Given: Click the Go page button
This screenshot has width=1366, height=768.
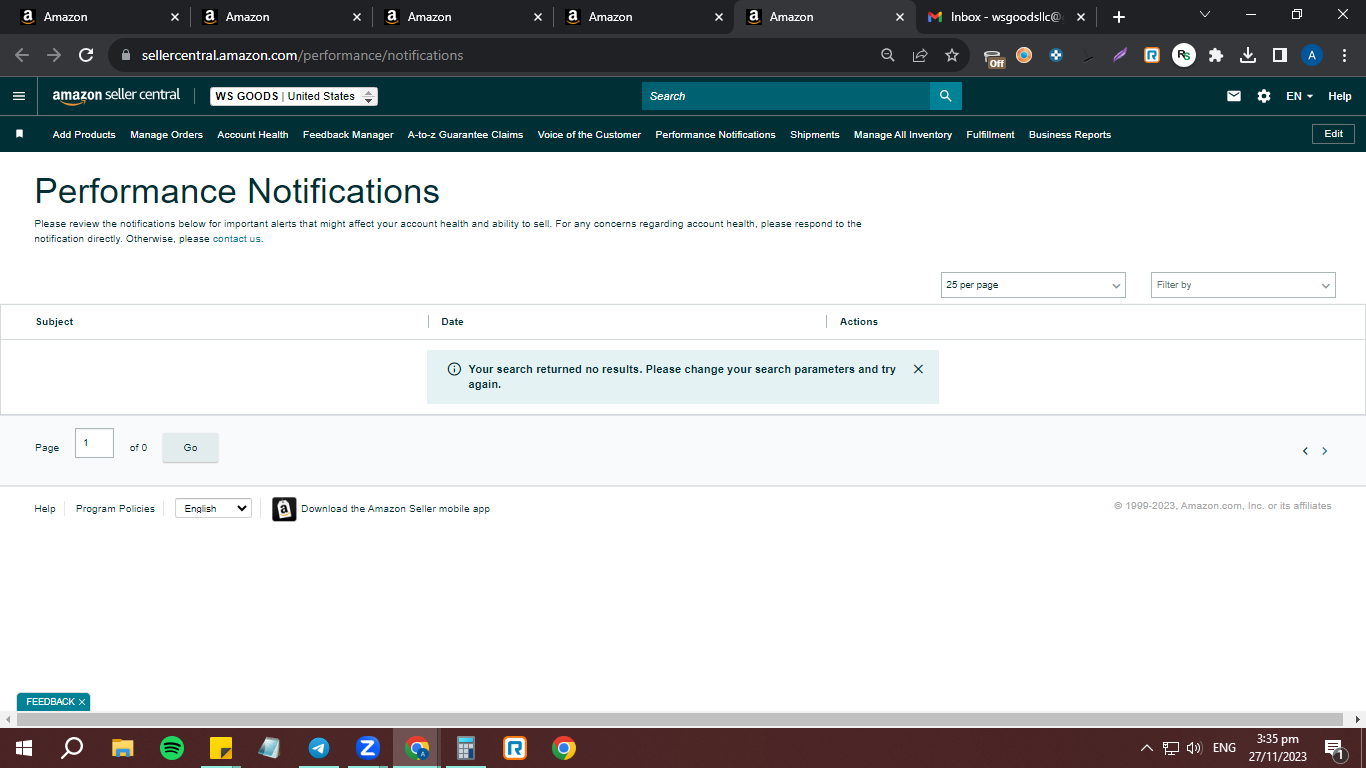Looking at the screenshot, I should pos(190,448).
